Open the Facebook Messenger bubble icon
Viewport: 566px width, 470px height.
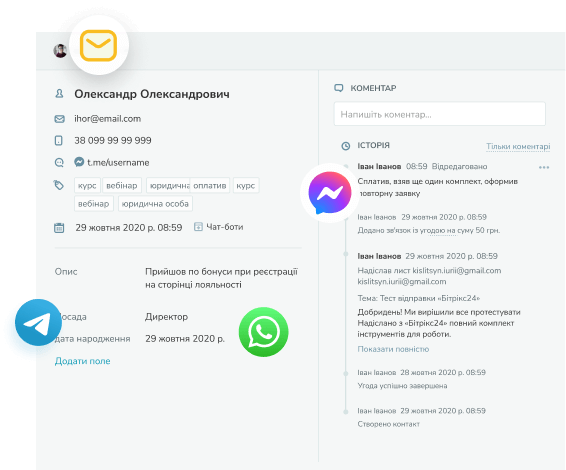pos(330,193)
